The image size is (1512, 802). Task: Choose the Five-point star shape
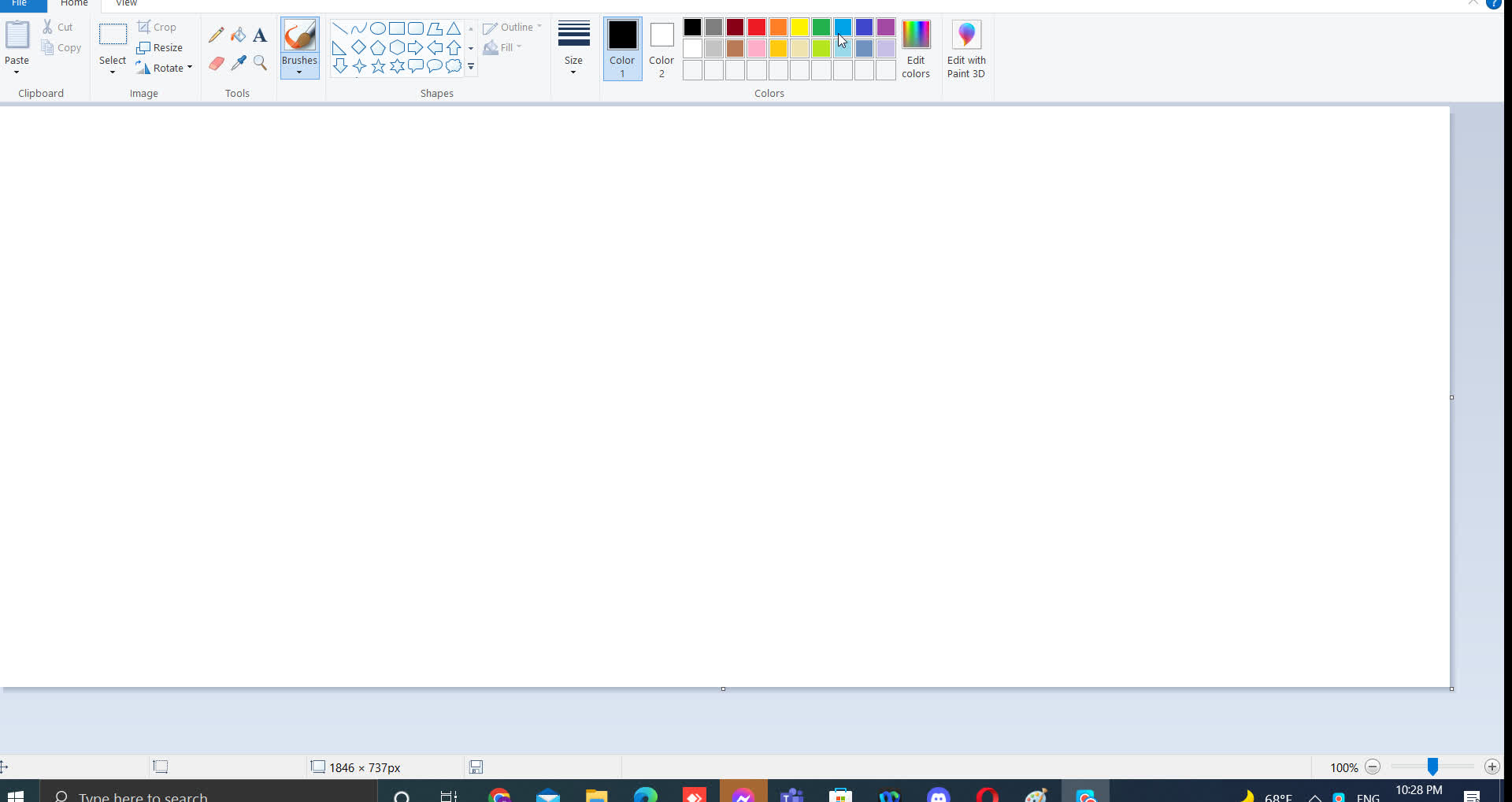click(x=378, y=66)
